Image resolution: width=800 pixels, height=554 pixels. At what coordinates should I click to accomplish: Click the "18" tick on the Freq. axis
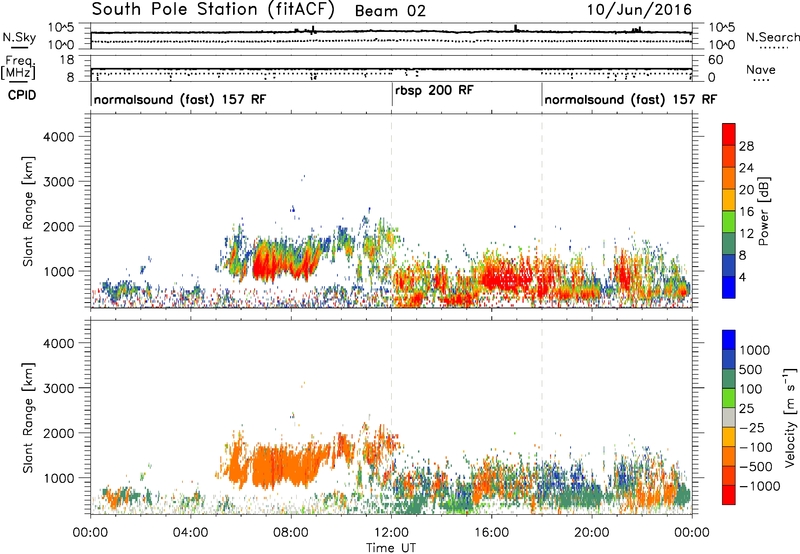click(x=67, y=60)
